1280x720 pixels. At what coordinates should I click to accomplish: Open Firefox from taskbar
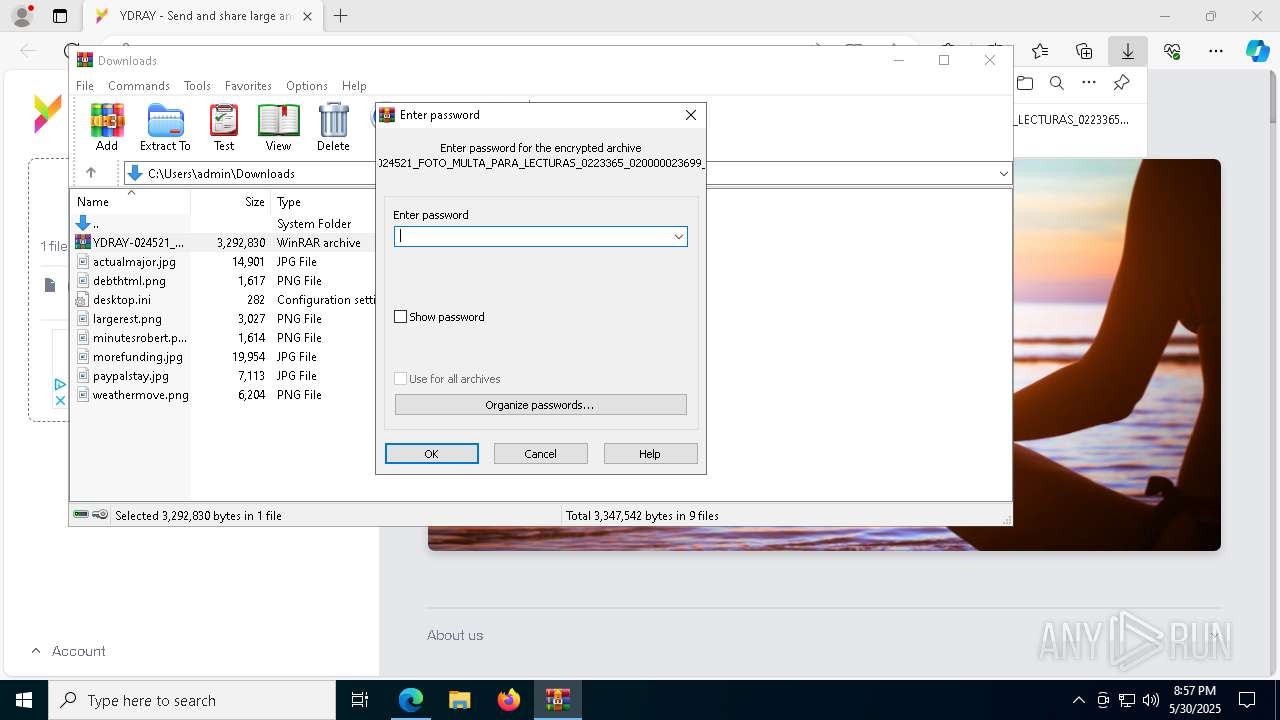[509, 700]
